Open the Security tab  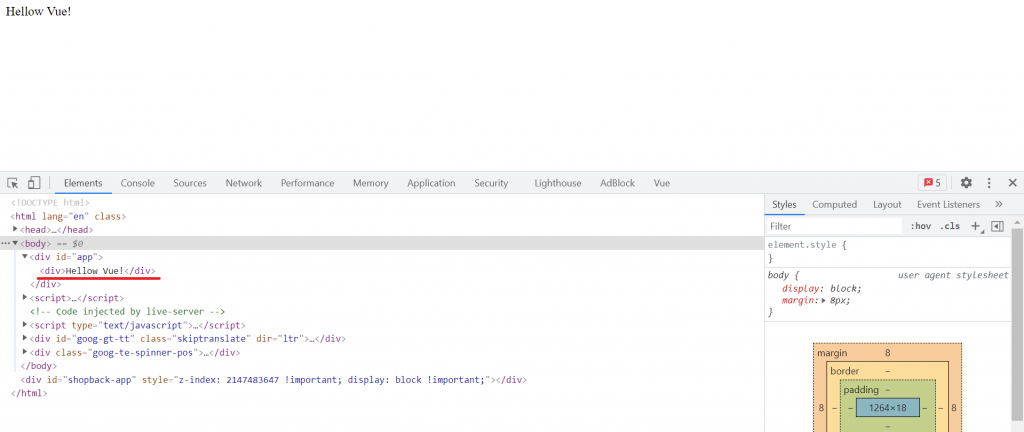pos(491,183)
